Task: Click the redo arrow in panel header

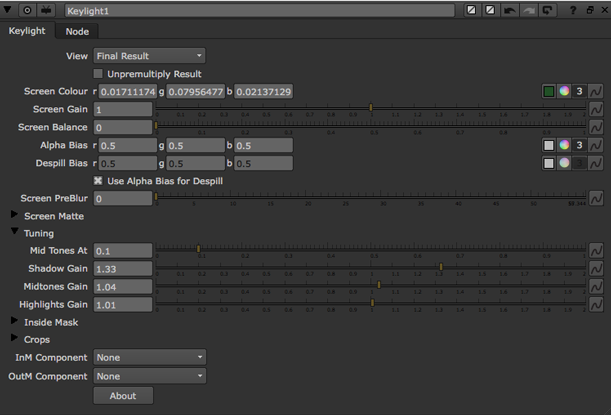Action: pos(528,11)
